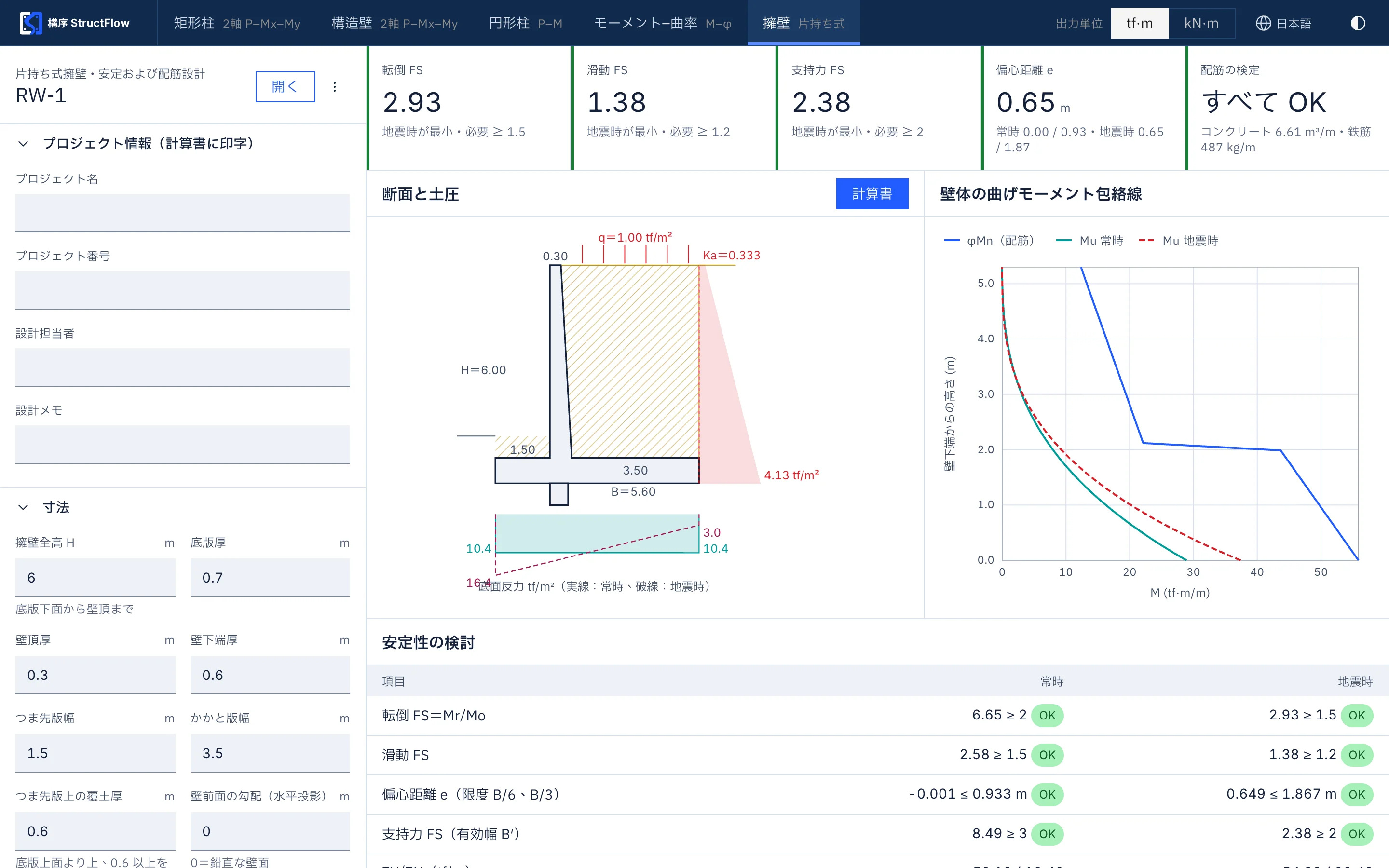The width and height of the screenshot is (1389, 868).
Task: Focus the 設計メモ field
Action: click(x=182, y=444)
